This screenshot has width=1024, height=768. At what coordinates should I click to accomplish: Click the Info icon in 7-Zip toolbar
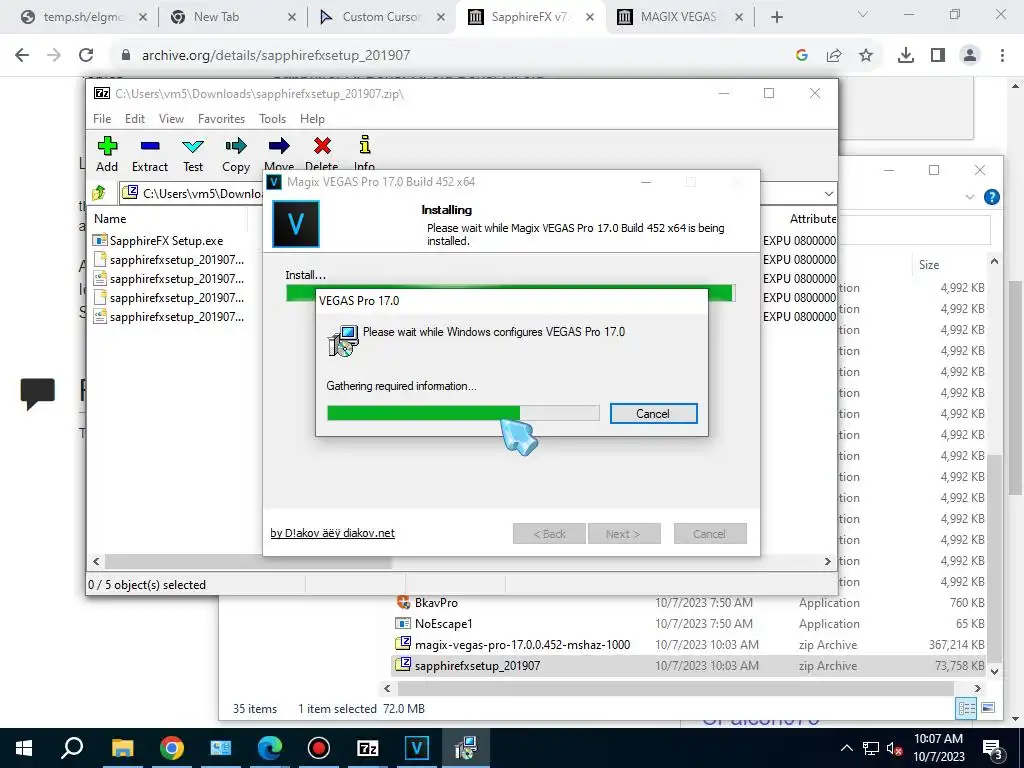point(364,145)
